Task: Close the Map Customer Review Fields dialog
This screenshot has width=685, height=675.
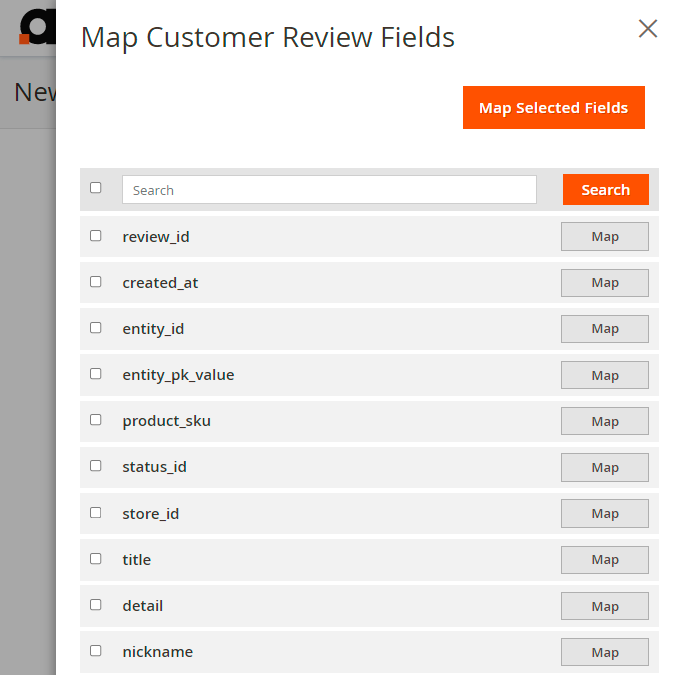Action: pyautogui.click(x=648, y=29)
